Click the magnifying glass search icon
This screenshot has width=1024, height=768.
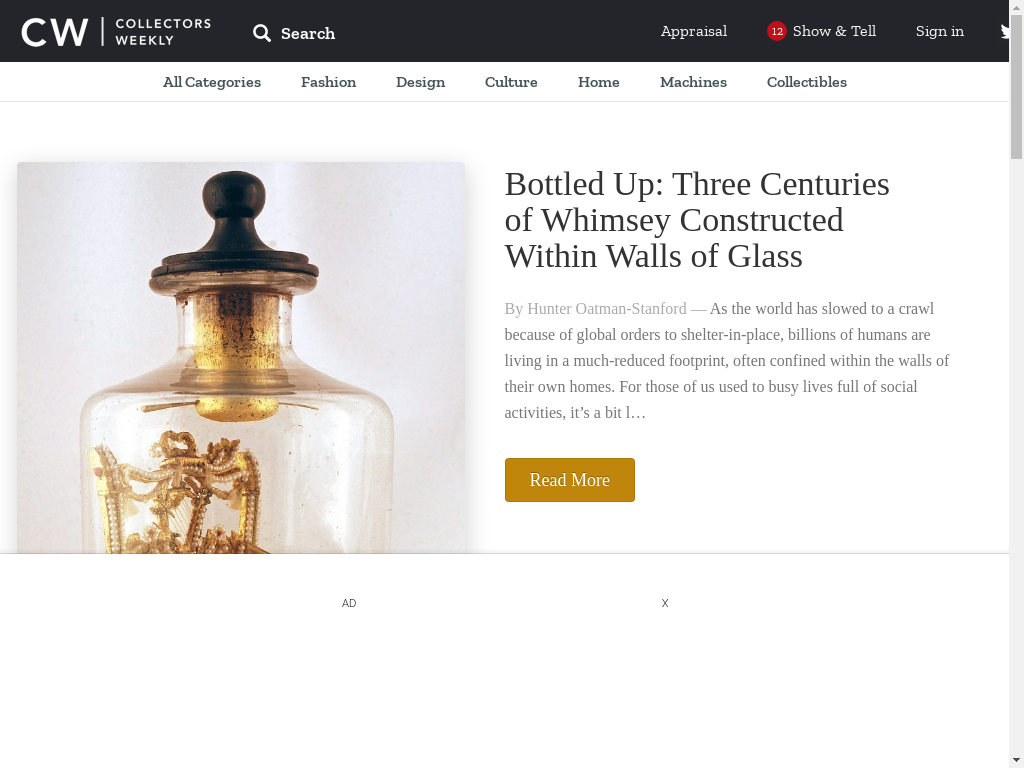coord(262,33)
